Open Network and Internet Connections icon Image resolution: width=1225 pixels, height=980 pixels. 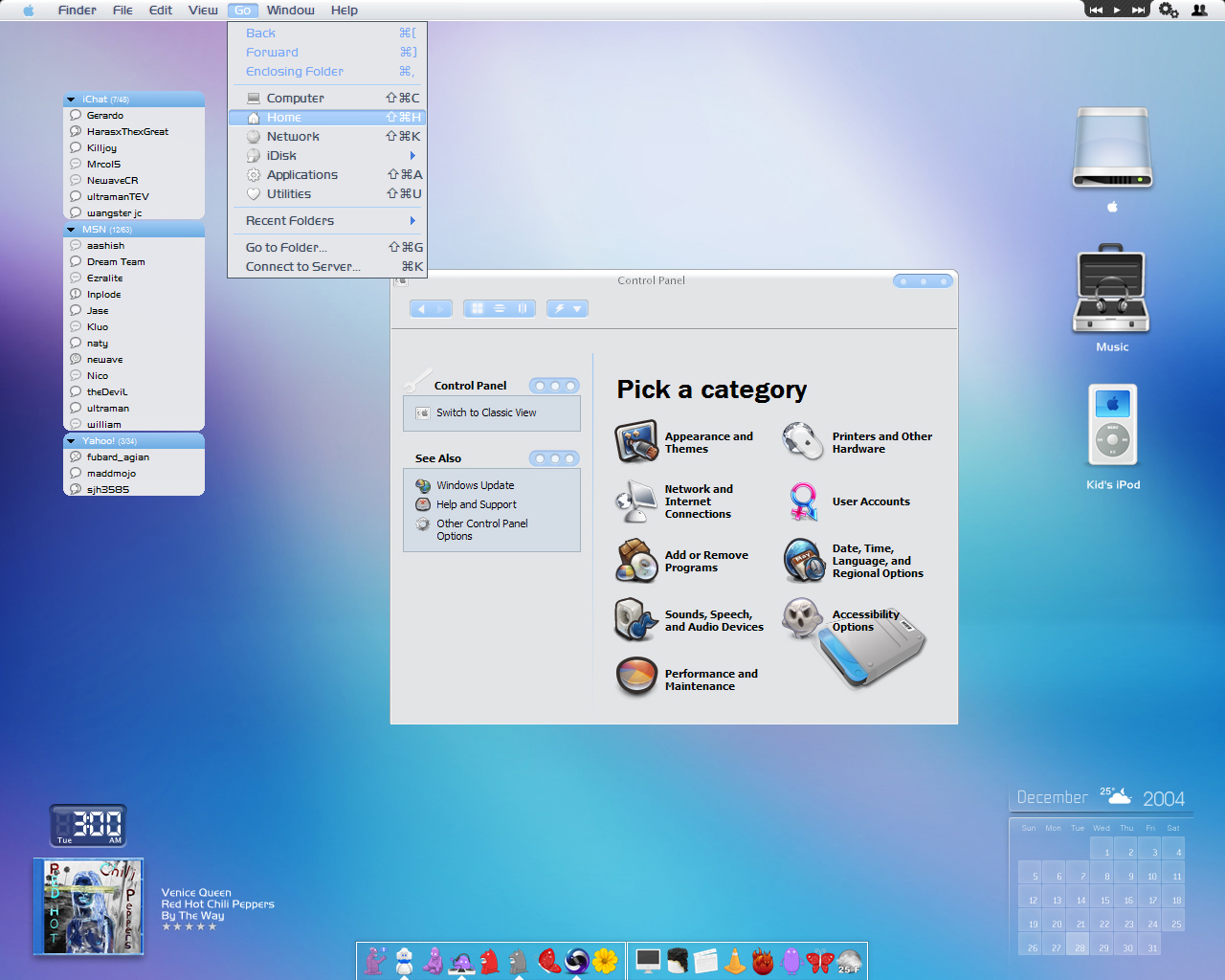(636, 501)
